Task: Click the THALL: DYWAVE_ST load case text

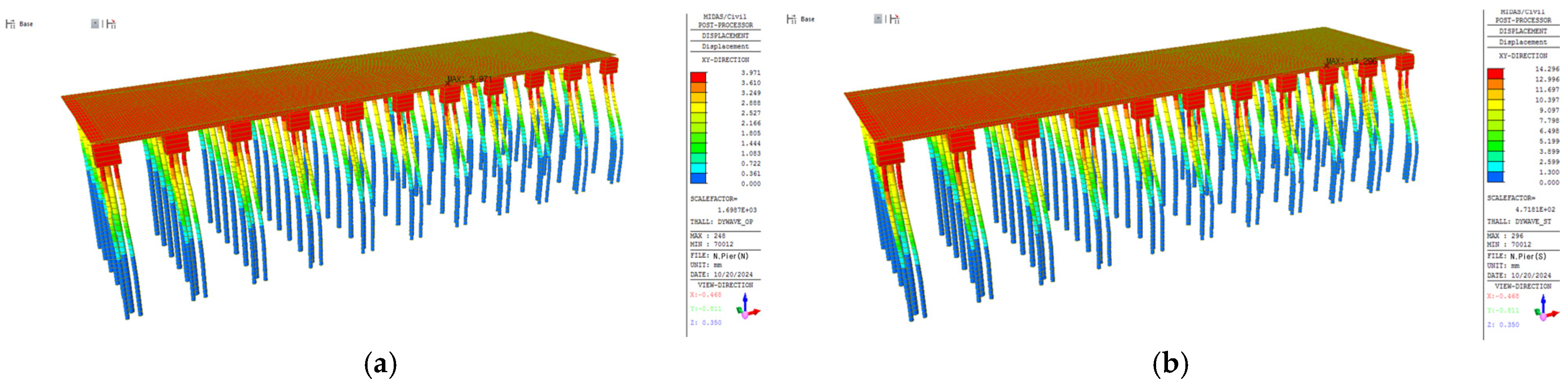Action: 1519,222
